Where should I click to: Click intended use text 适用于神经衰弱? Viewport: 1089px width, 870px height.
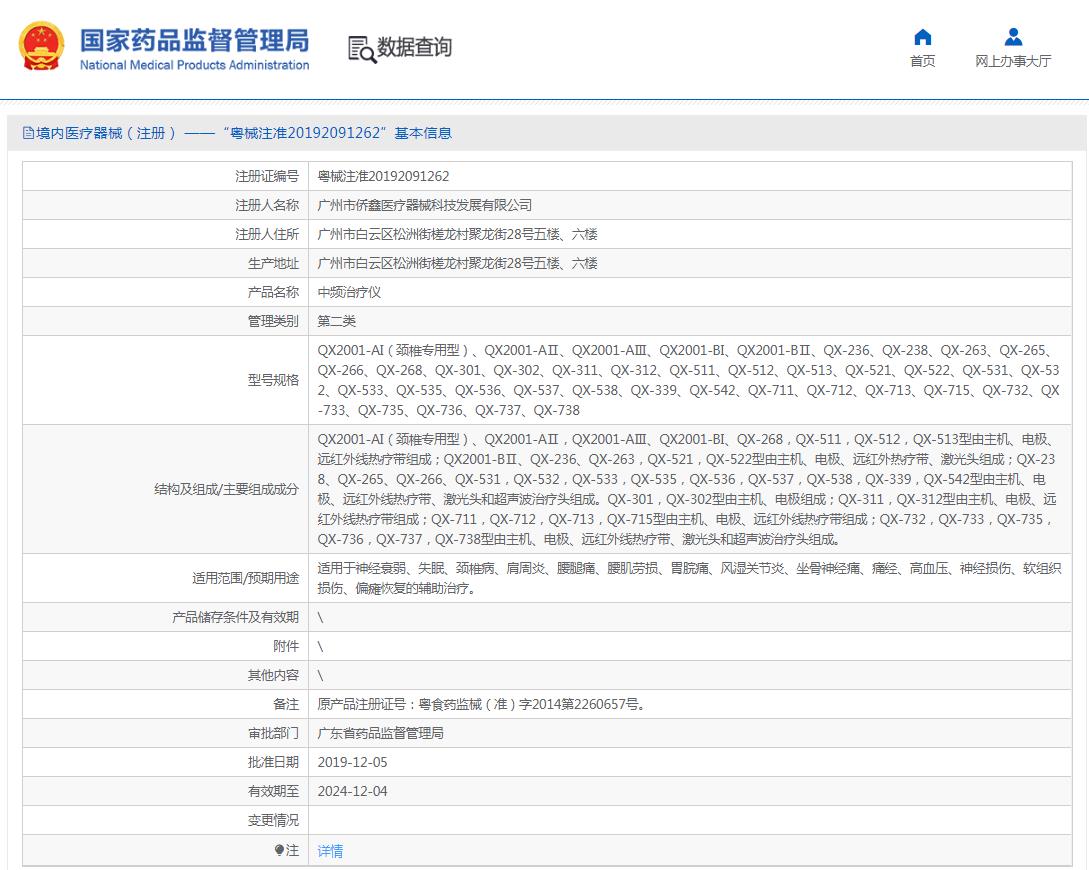tap(689, 578)
